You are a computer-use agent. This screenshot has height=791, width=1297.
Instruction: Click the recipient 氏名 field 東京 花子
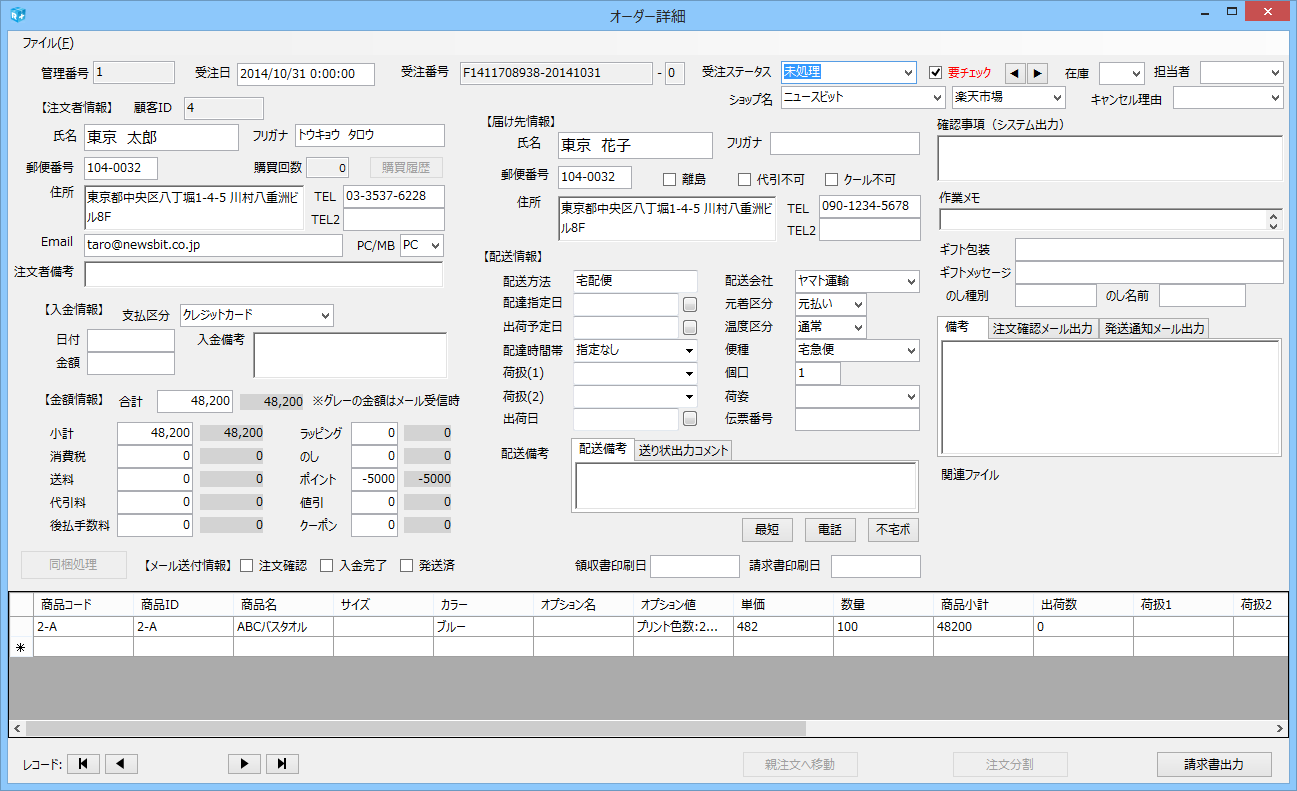(x=635, y=145)
